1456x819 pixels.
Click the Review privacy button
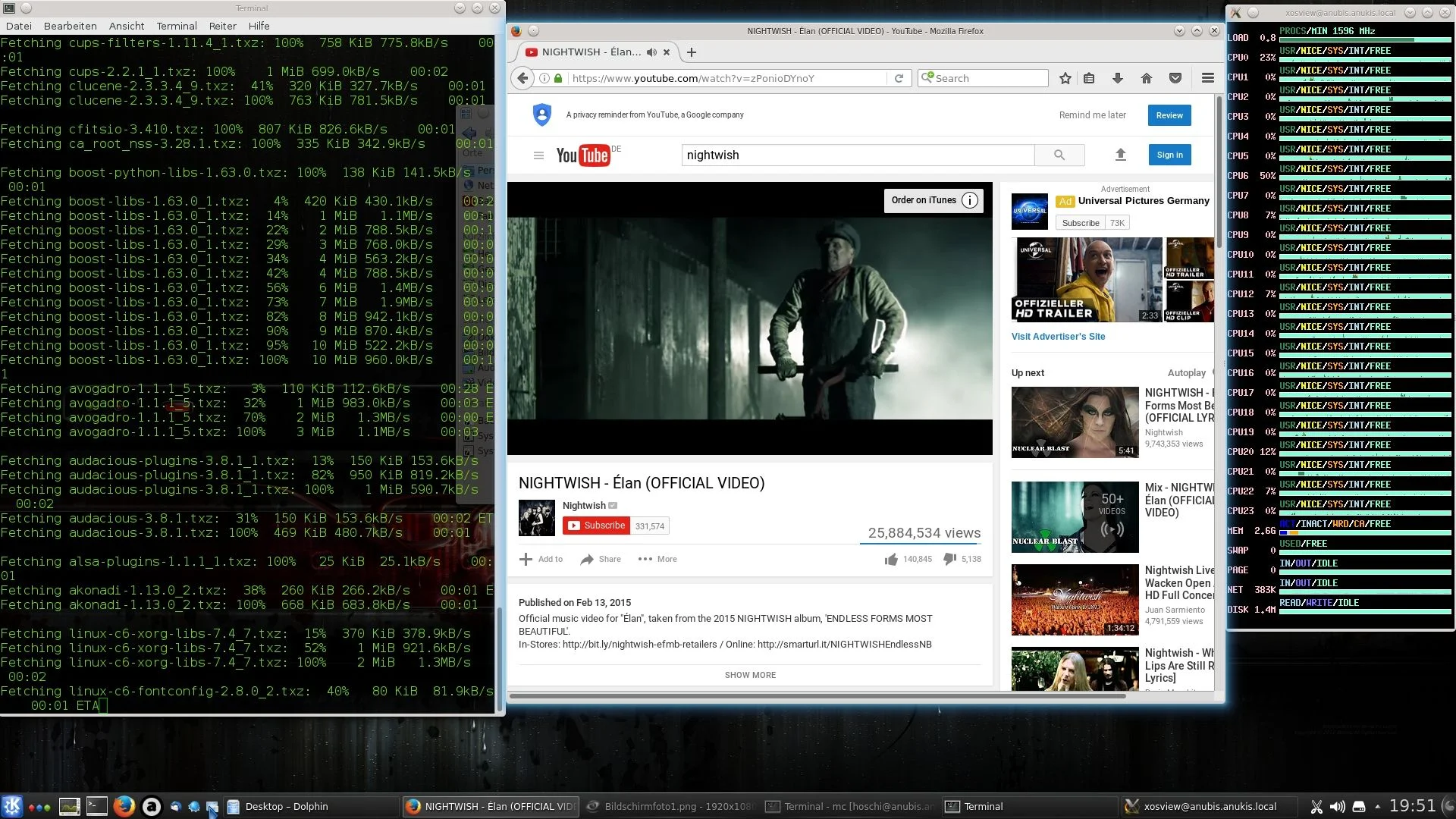(1169, 115)
